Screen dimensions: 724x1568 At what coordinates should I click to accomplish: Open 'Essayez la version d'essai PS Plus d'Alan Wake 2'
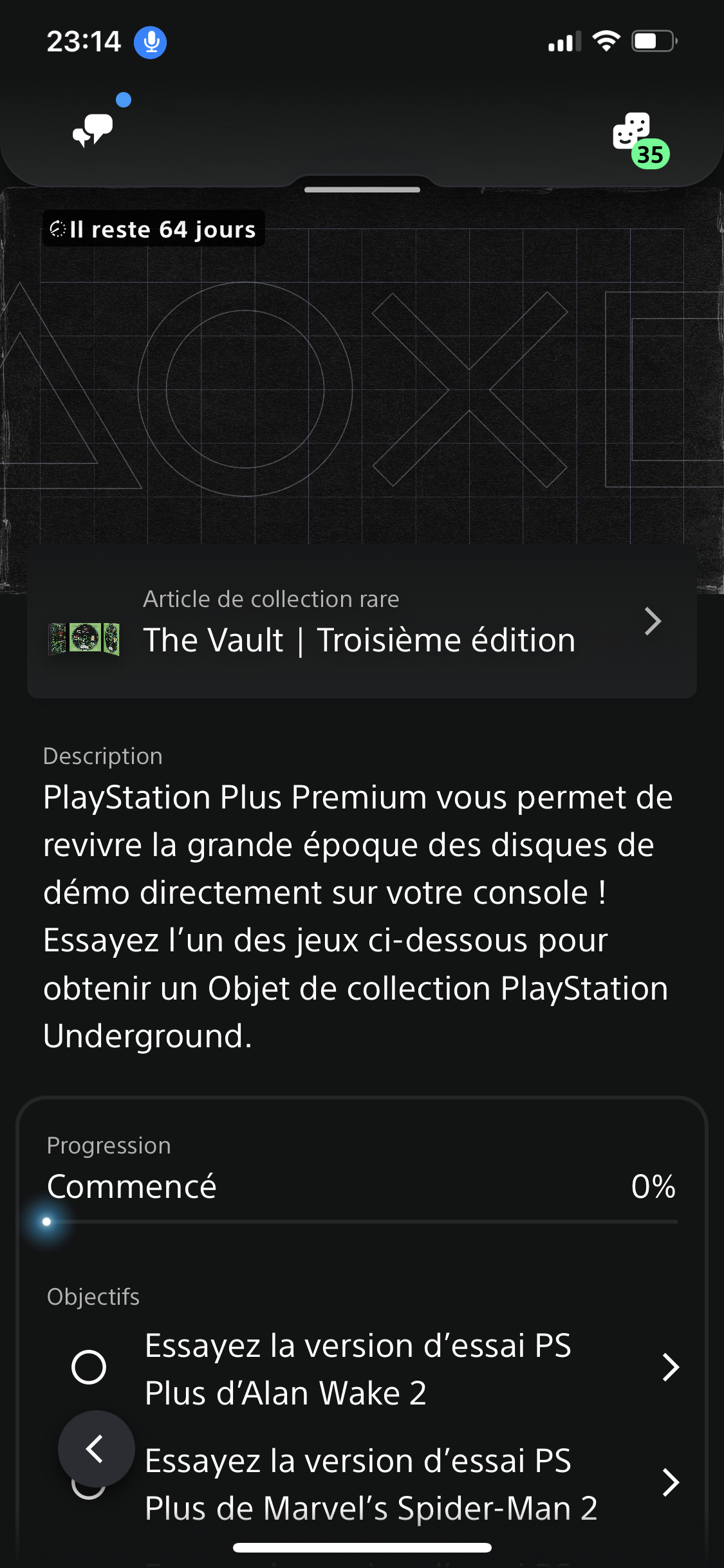pos(358,1369)
